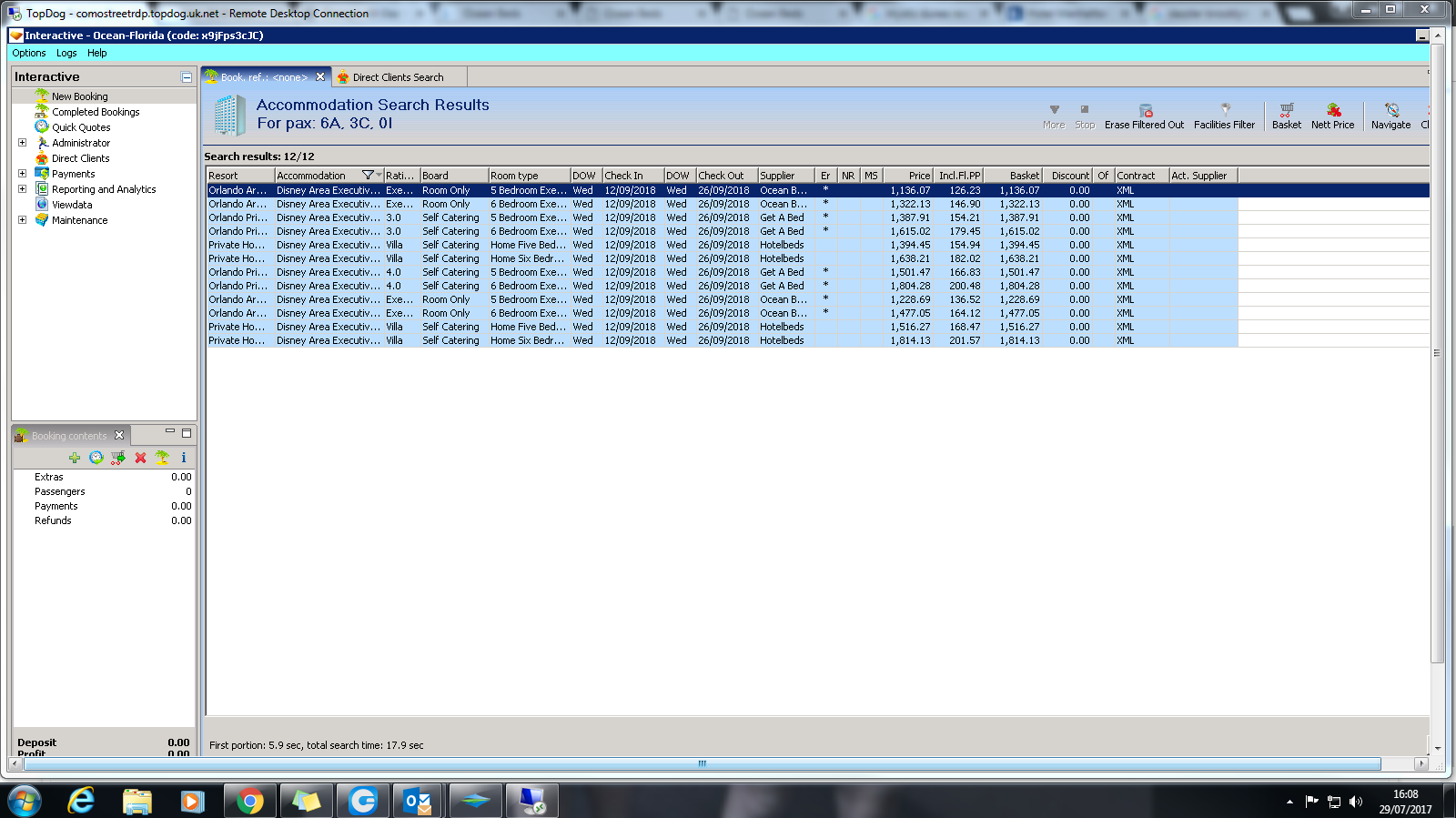The width and height of the screenshot is (1456, 818).
Task: Click the green plus add icon
Action: click(75, 458)
